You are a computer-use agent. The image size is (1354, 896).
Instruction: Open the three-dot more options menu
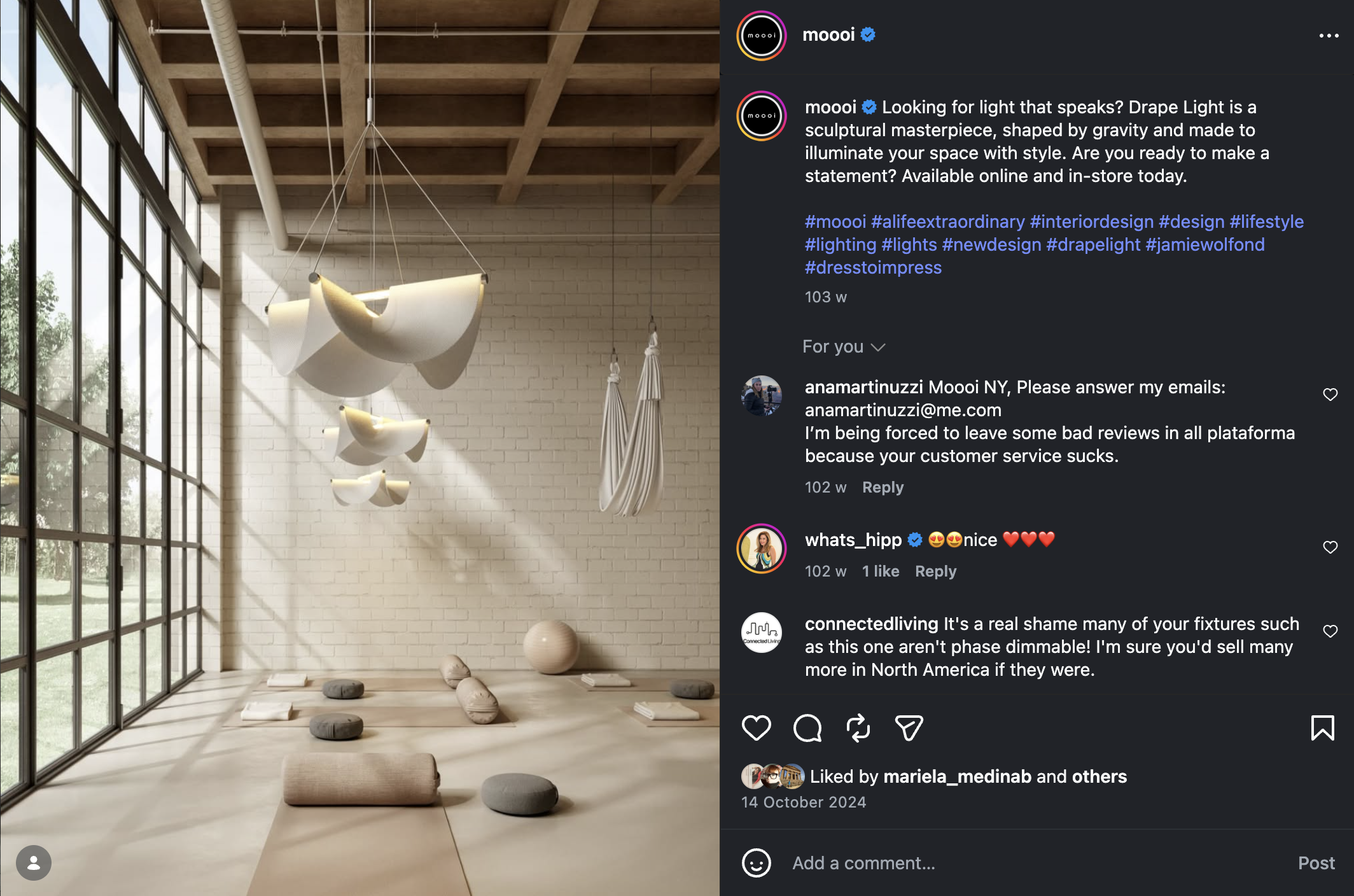(x=1329, y=36)
